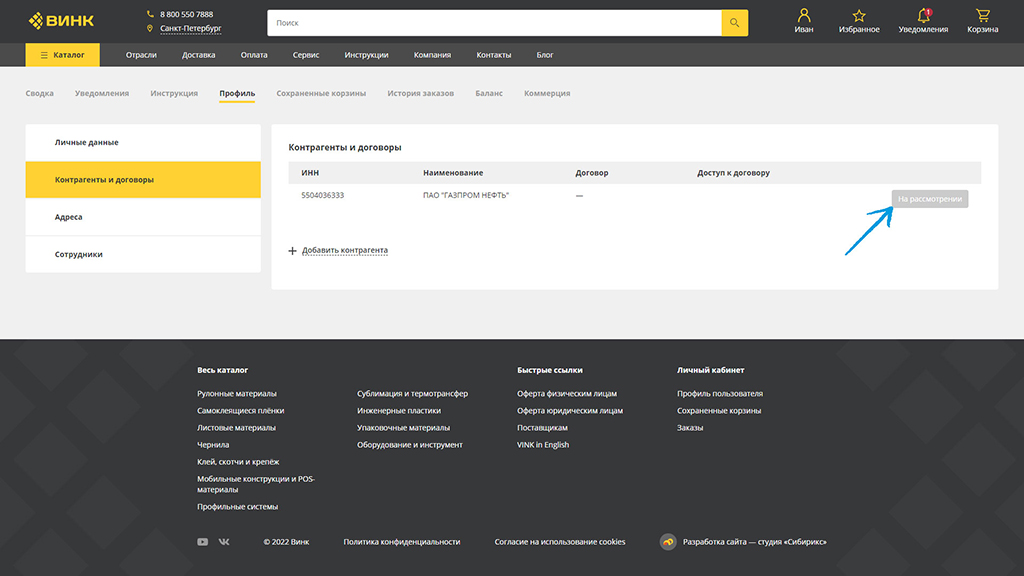Open Упаковочные материалы footer link
Viewport: 1024px width, 576px height.
coord(404,428)
